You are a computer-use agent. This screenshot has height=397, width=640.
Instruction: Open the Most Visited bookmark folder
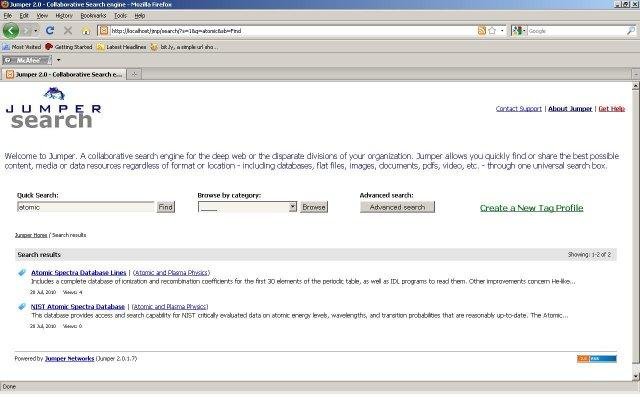(x=22, y=47)
